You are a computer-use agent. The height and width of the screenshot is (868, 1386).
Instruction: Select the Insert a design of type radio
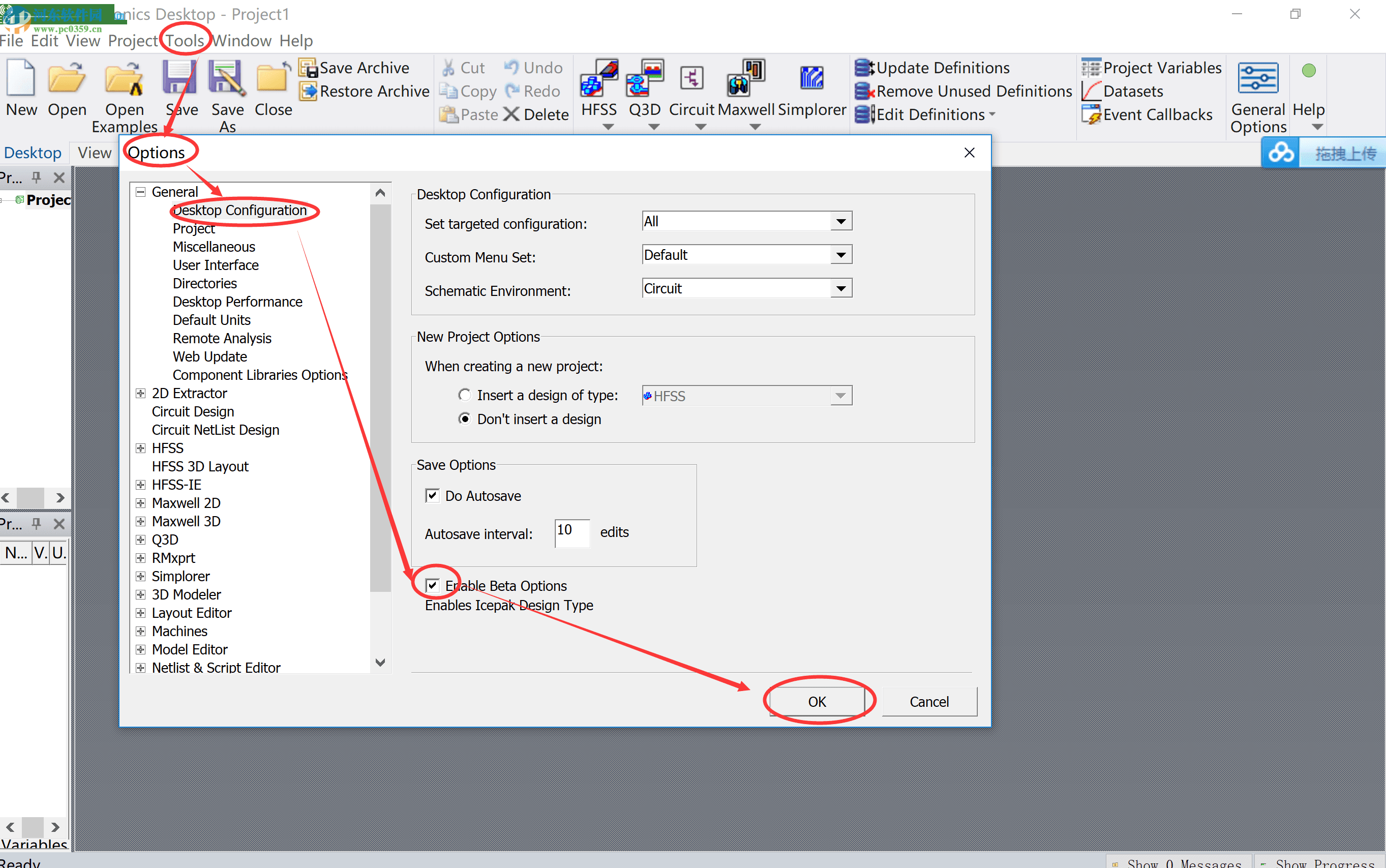[464, 395]
